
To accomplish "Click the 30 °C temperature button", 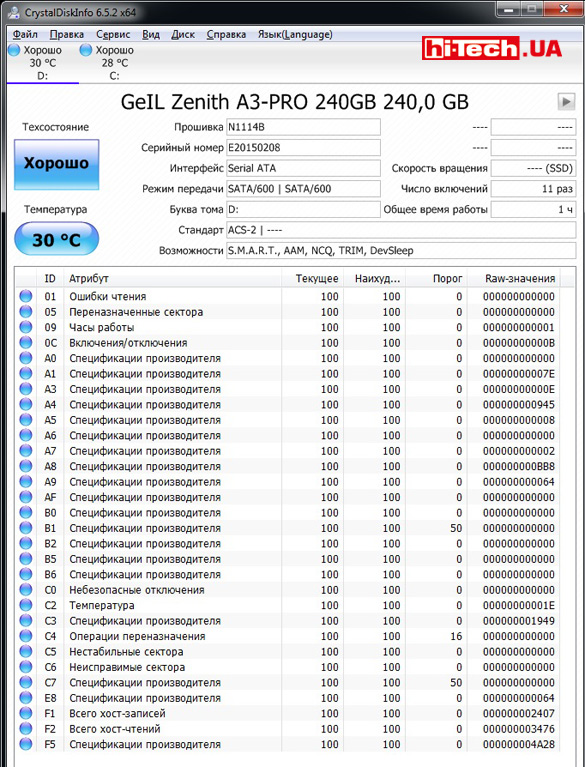I will coord(56,239).
